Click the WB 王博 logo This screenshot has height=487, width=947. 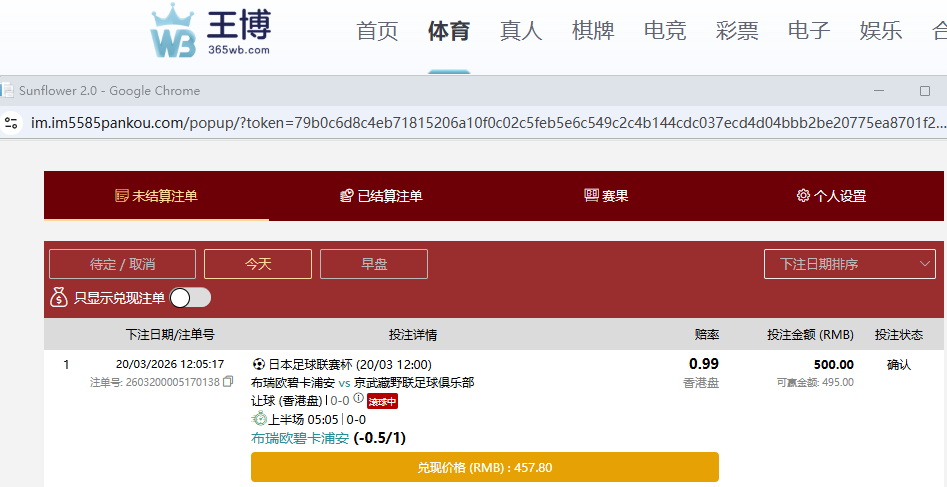(211, 32)
